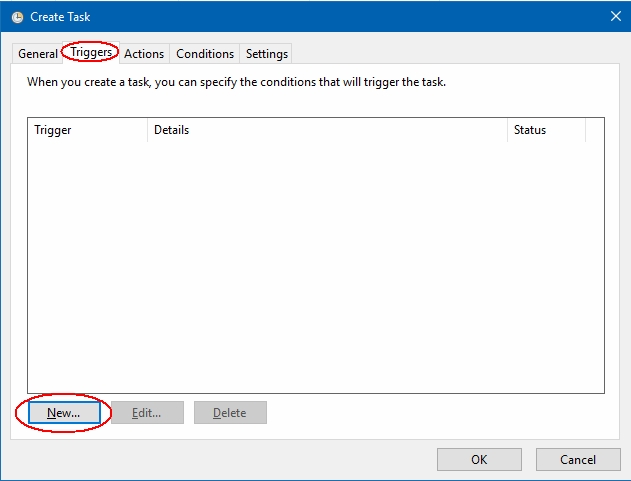Click the greyed-out Edit... button
631x481 pixels.
click(x=147, y=413)
